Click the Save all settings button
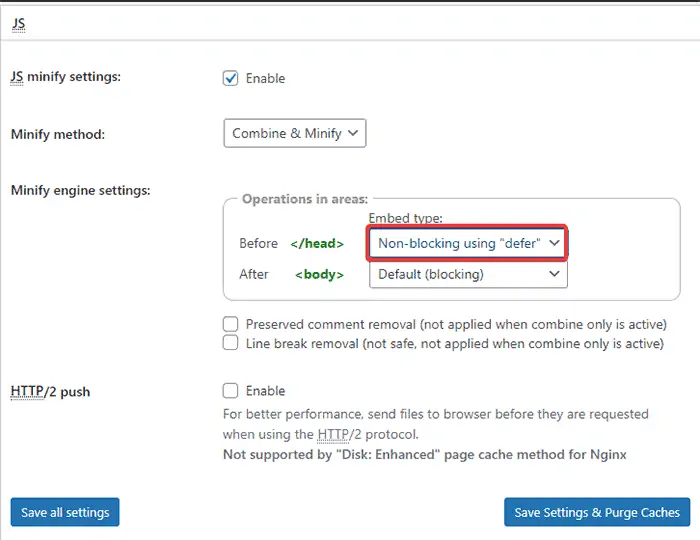The width and height of the screenshot is (700, 540). coord(65,513)
